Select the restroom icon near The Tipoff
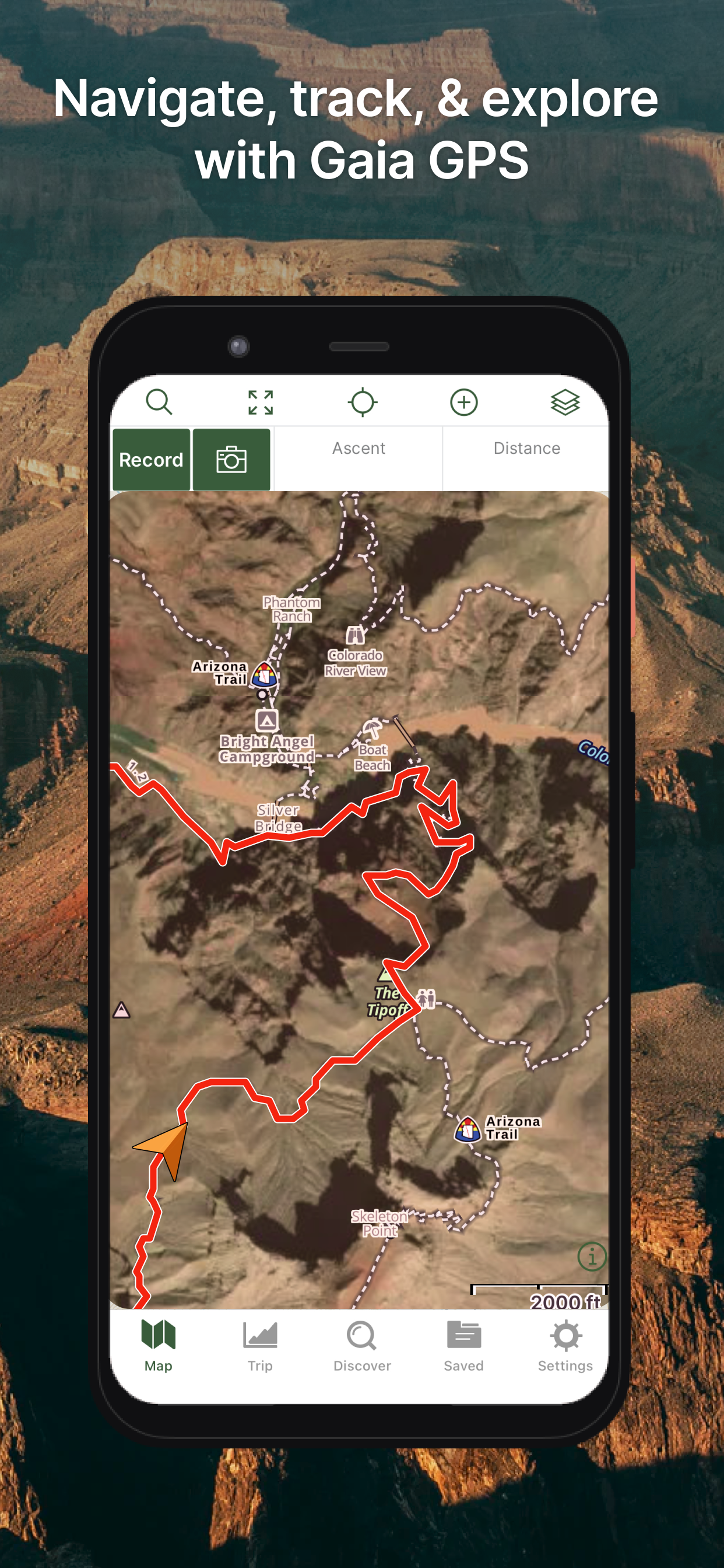 (x=426, y=998)
